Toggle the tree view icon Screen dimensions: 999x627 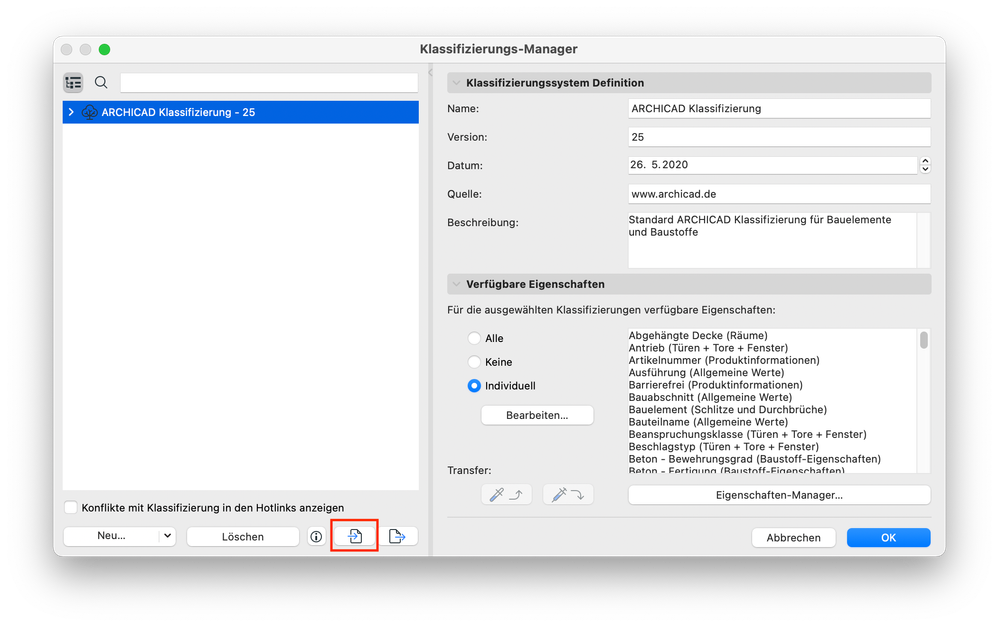[x=73, y=82]
